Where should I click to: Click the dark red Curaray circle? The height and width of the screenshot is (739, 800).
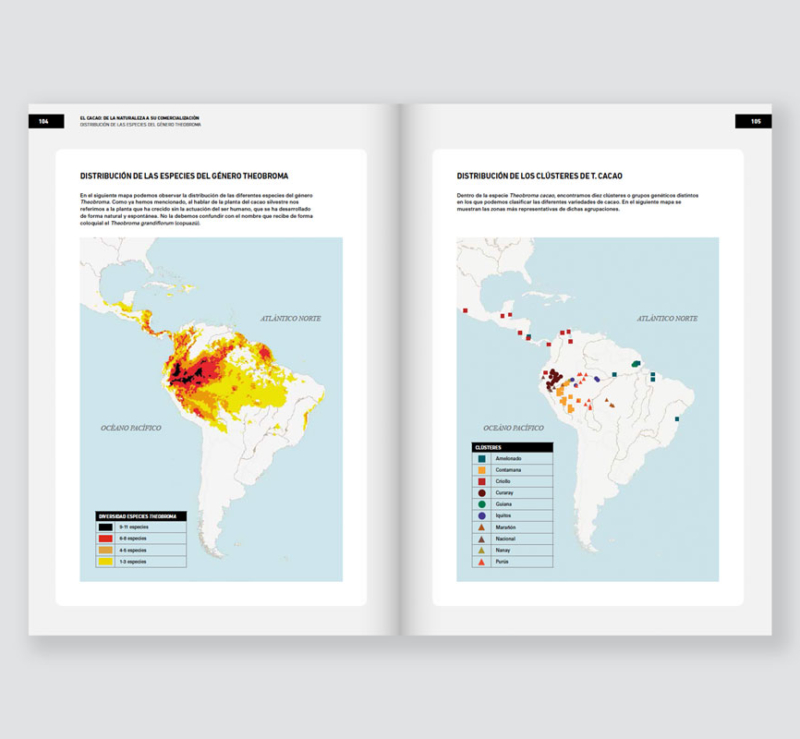(x=482, y=492)
